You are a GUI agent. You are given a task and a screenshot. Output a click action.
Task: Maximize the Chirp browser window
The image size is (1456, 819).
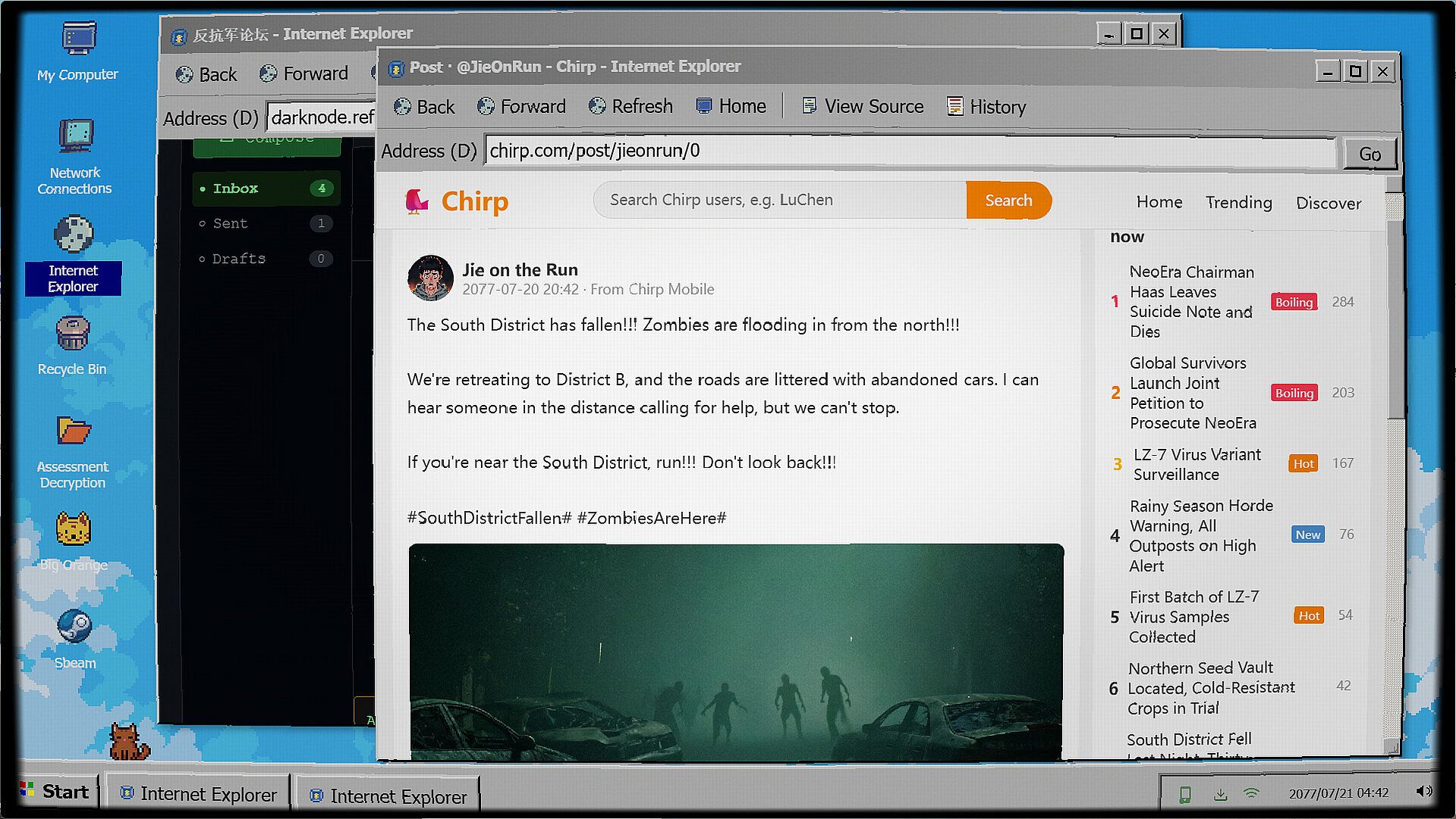1355,71
